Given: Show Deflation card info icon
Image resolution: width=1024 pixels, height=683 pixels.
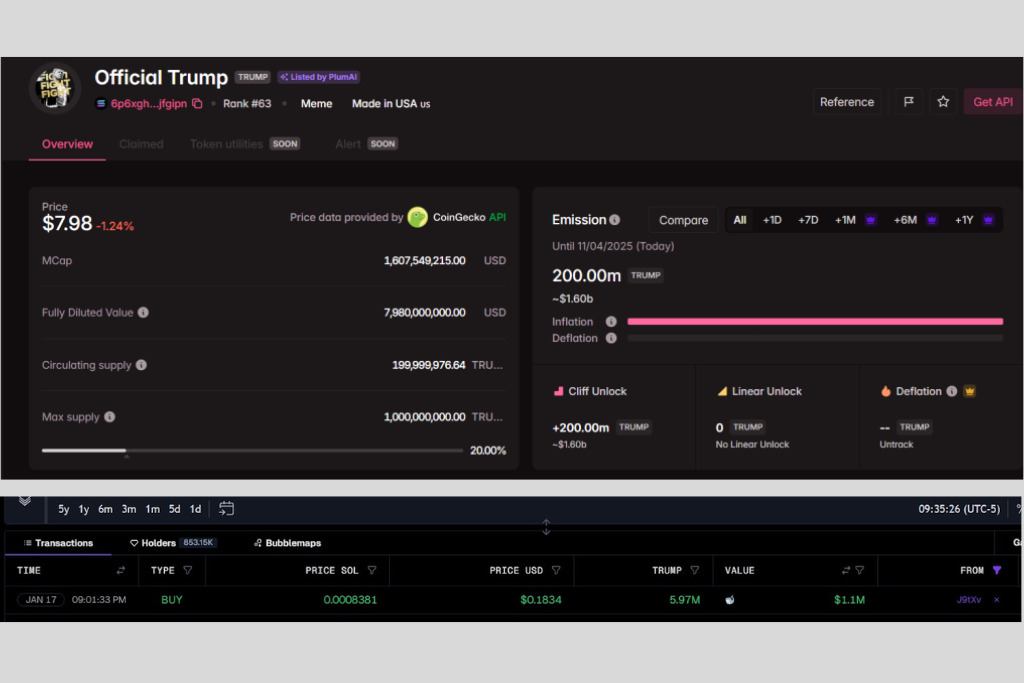Looking at the screenshot, I should [x=952, y=391].
